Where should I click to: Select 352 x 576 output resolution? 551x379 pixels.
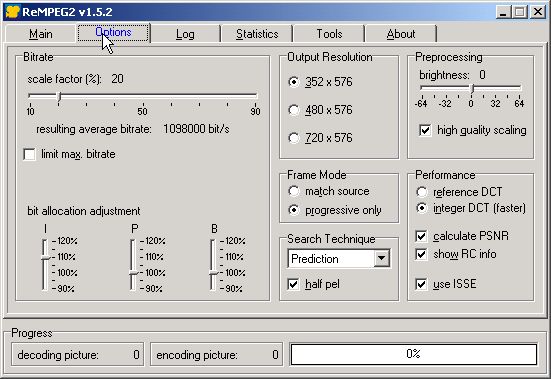[x=294, y=82]
